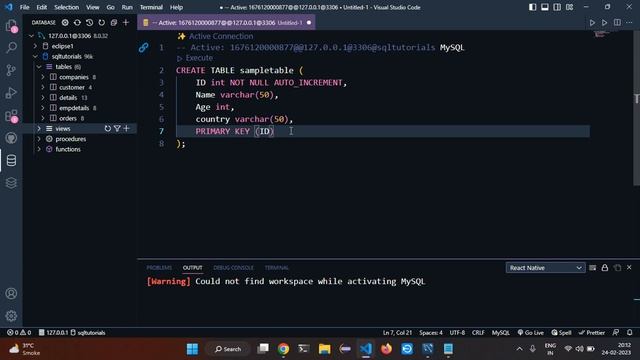Collapse the sqltutorials database node

[x=35, y=56]
